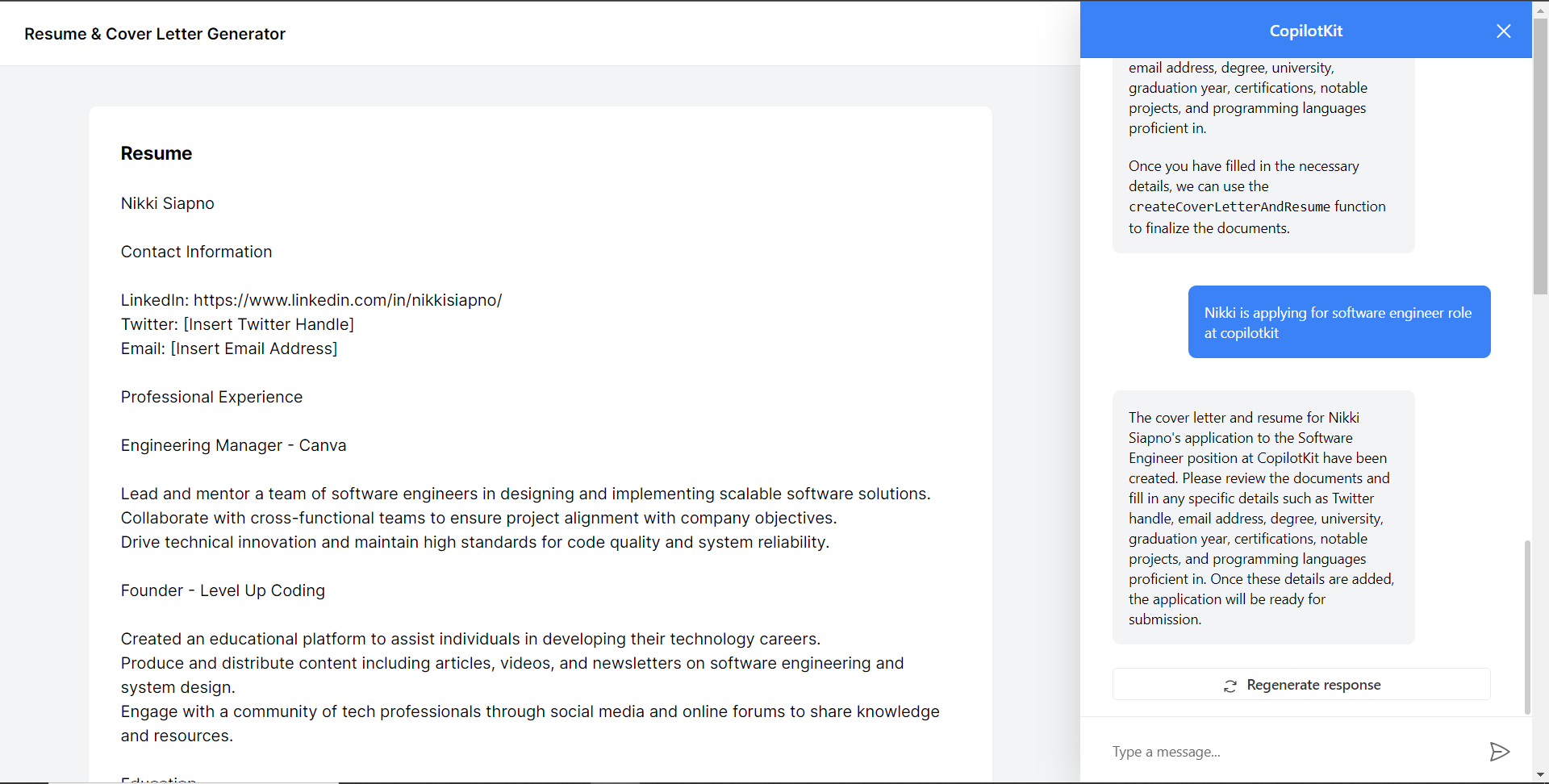The height and width of the screenshot is (784, 1549).
Task: Click the line starting Lead and mentor a team
Action: pos(526,494)
